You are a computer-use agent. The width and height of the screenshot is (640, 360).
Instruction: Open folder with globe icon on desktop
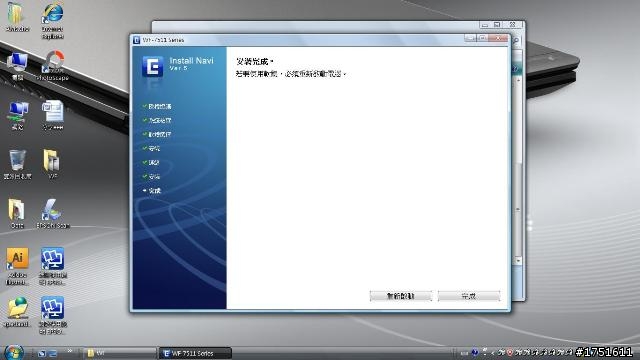[x=17, y=312]
